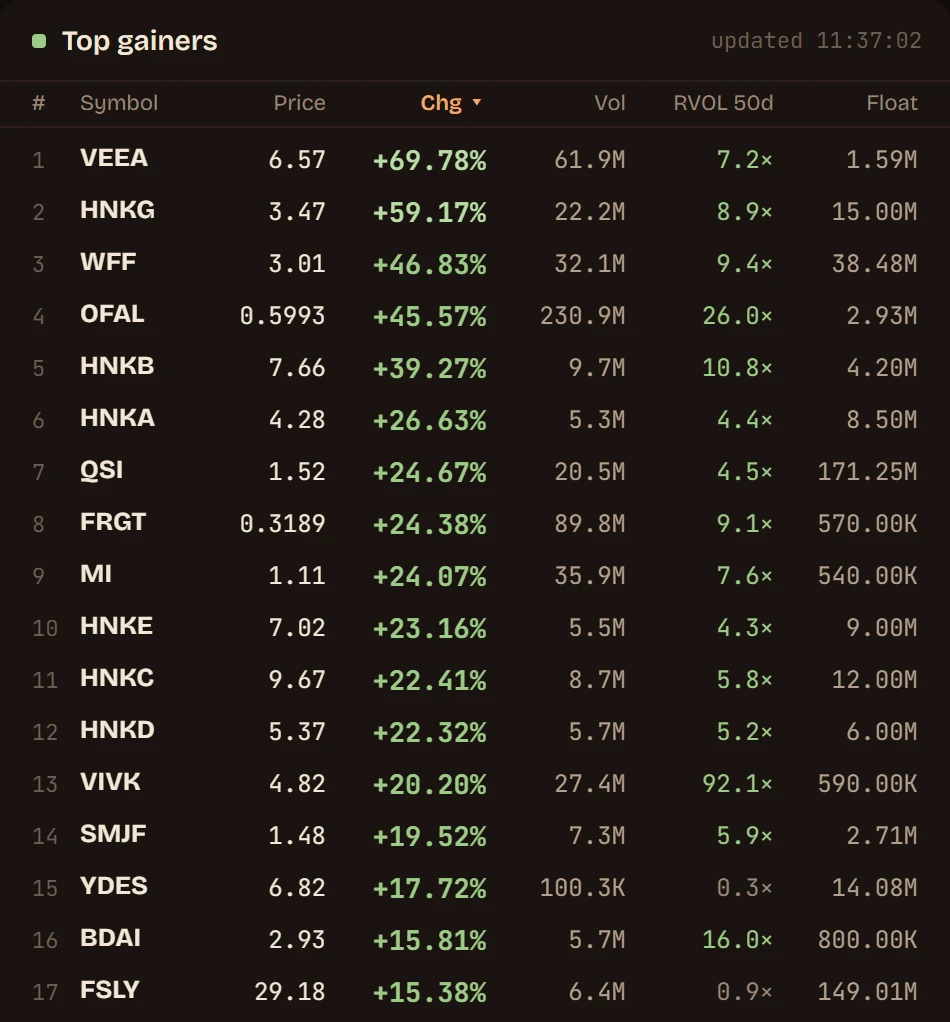Click the 89.8M volume value

[x=590, y=524]
